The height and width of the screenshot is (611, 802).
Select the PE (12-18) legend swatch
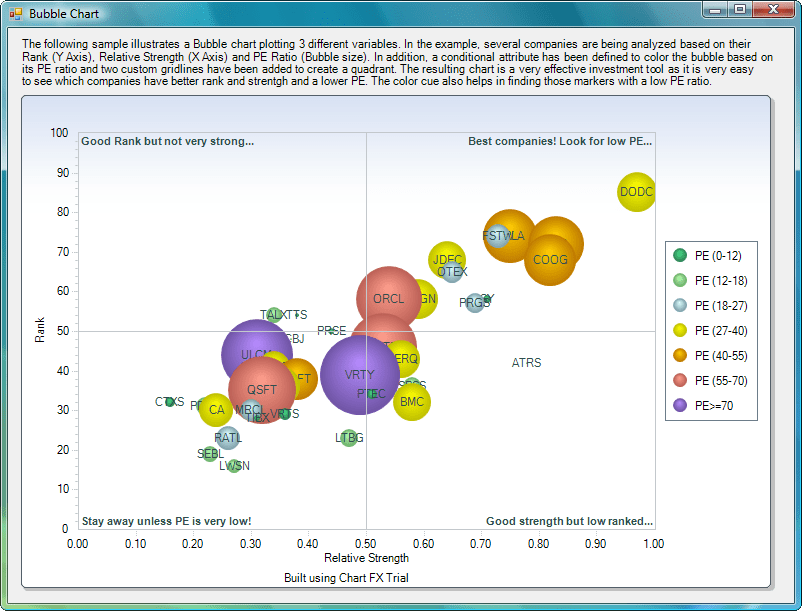(x=681, y=280)
